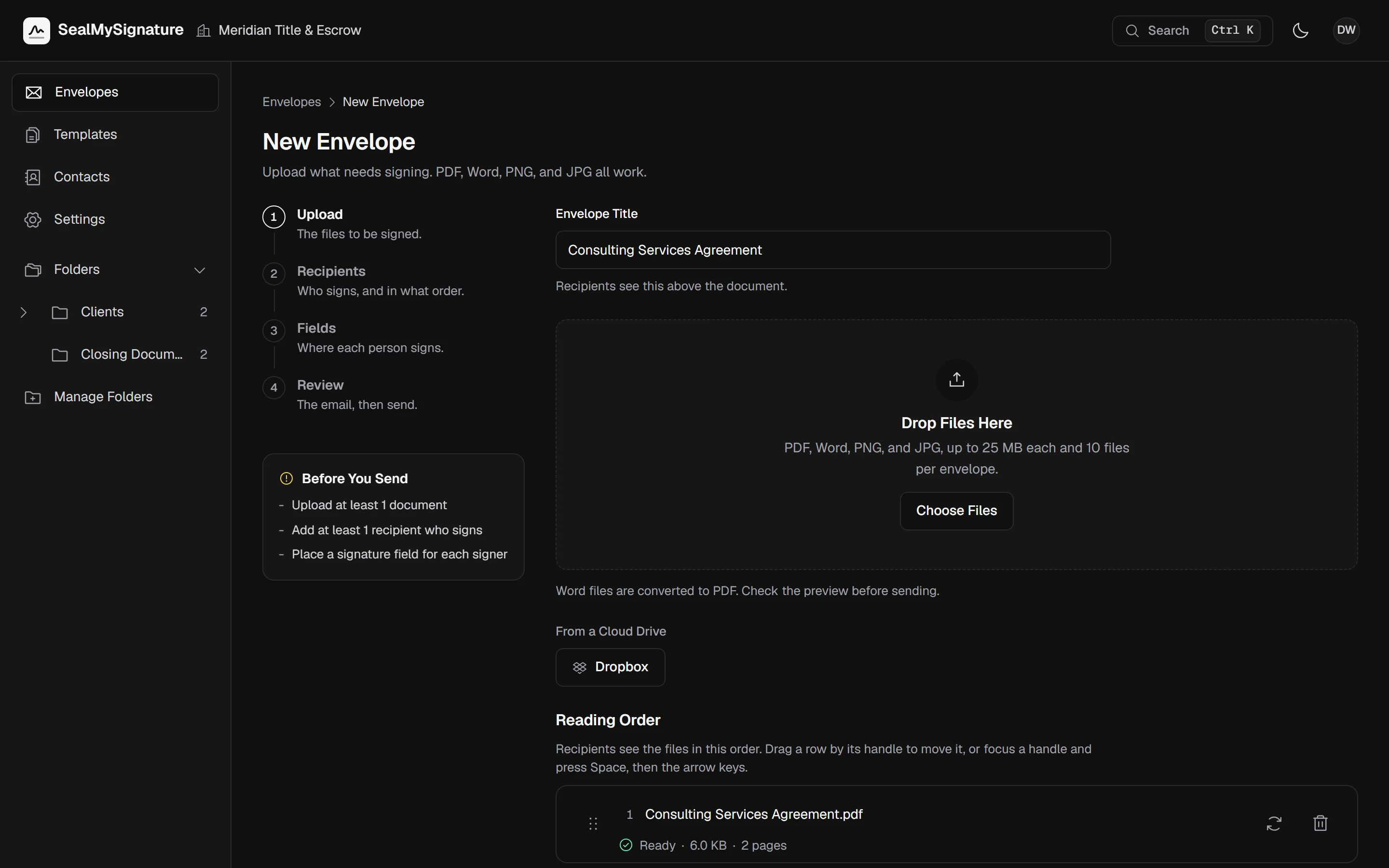The height and width of the screenshot is (868, 1389).
Task: Click the Meridian Title & Escrow organization name
Action: (290, 30)
